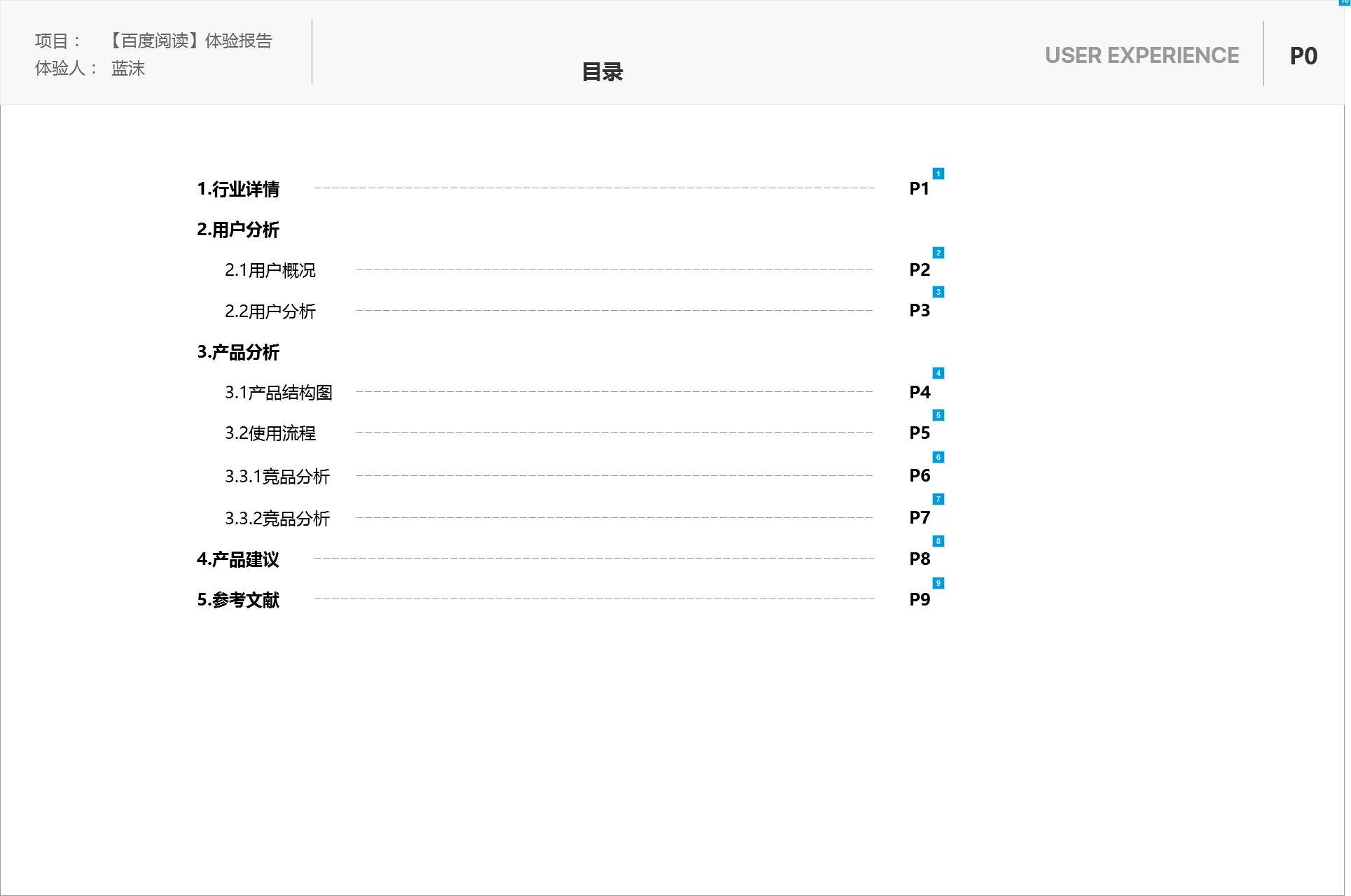Select 1.行业详情 contents entry

[x=238, y=189]
